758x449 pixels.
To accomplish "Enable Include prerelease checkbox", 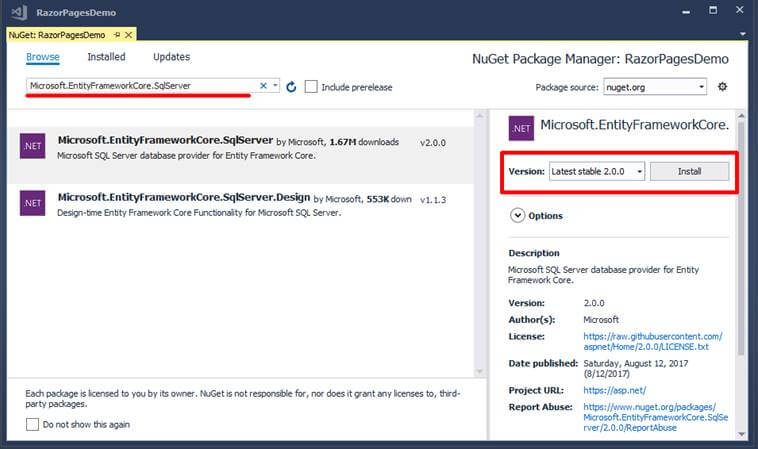I will coord(311,87).
